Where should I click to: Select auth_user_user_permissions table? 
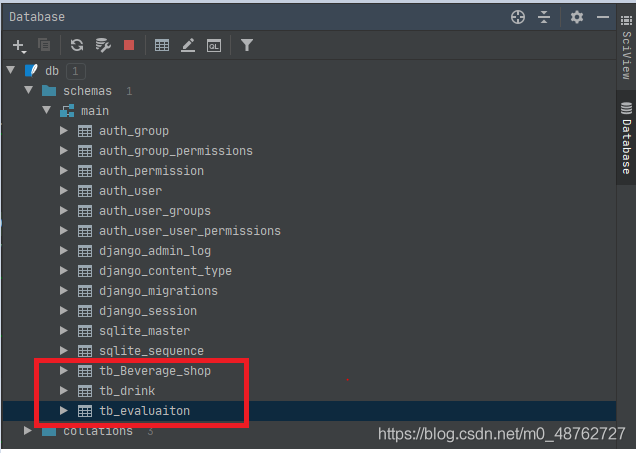[x=190, y=231]
